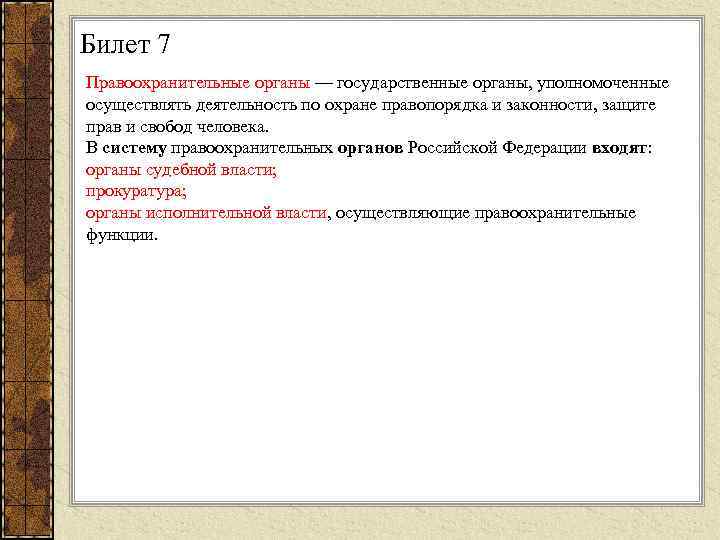This screenshot has height=540, width=720.
Task: Click the bold words "В систему"
Action: coord(126,148)
